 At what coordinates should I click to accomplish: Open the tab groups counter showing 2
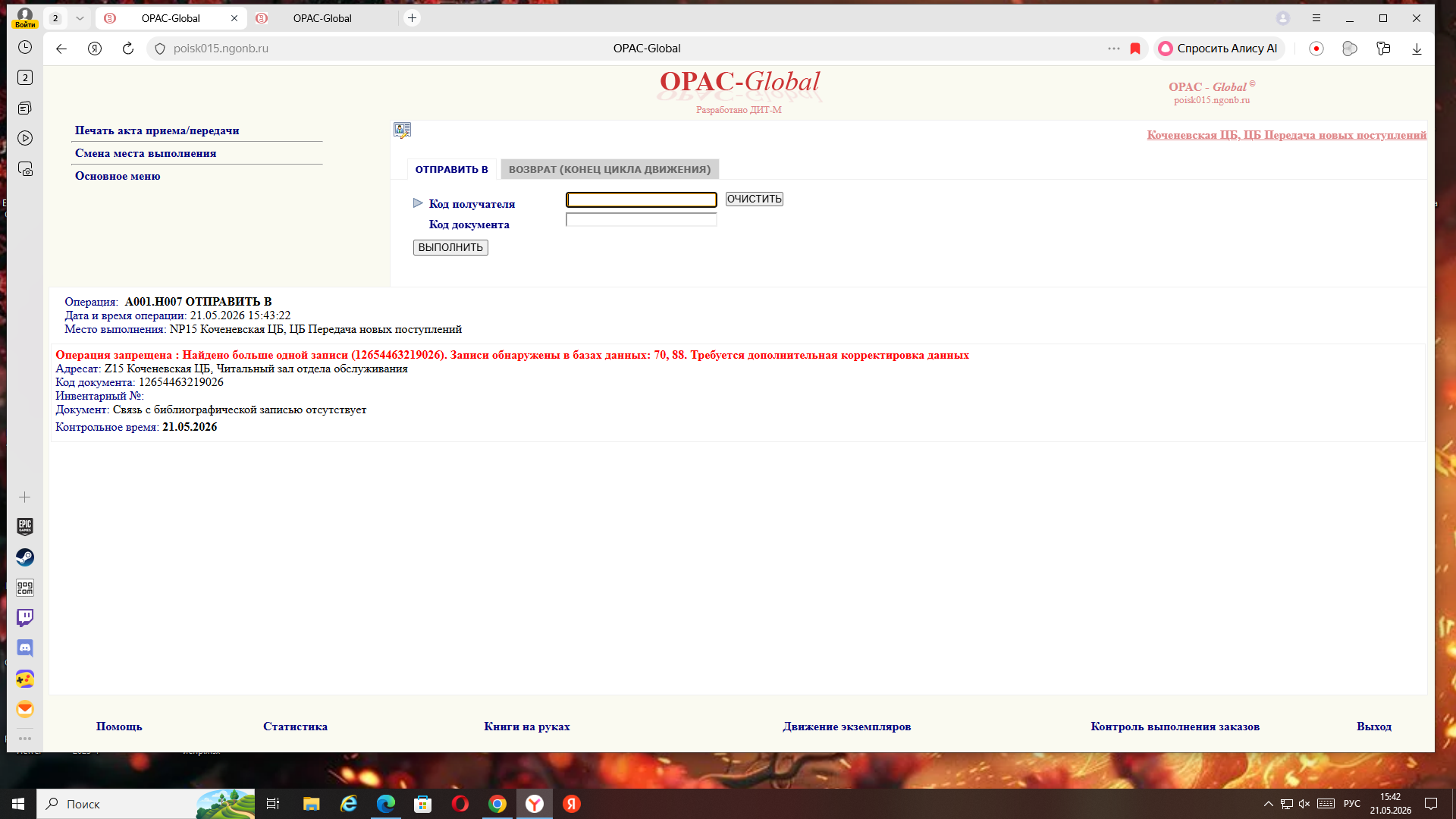click(x=55, y=18)
